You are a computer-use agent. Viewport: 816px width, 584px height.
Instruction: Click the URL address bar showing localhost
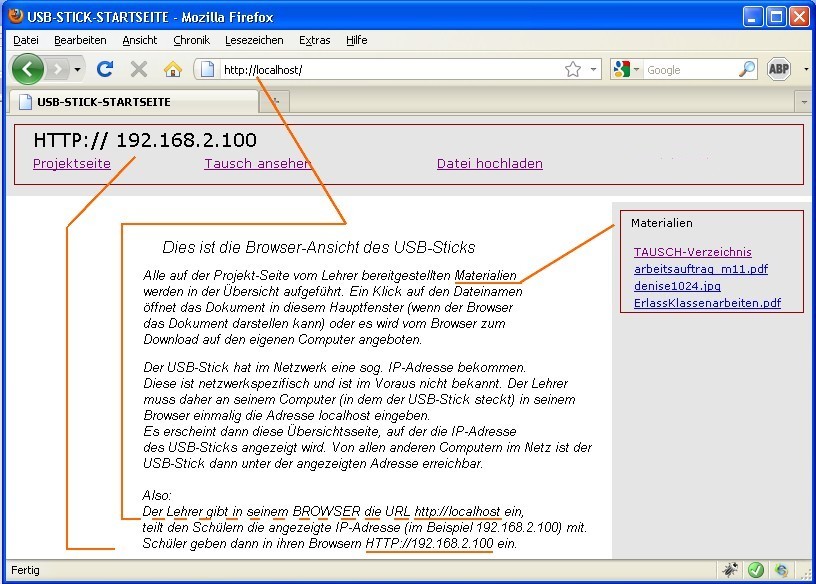click(x=380, y=70)
